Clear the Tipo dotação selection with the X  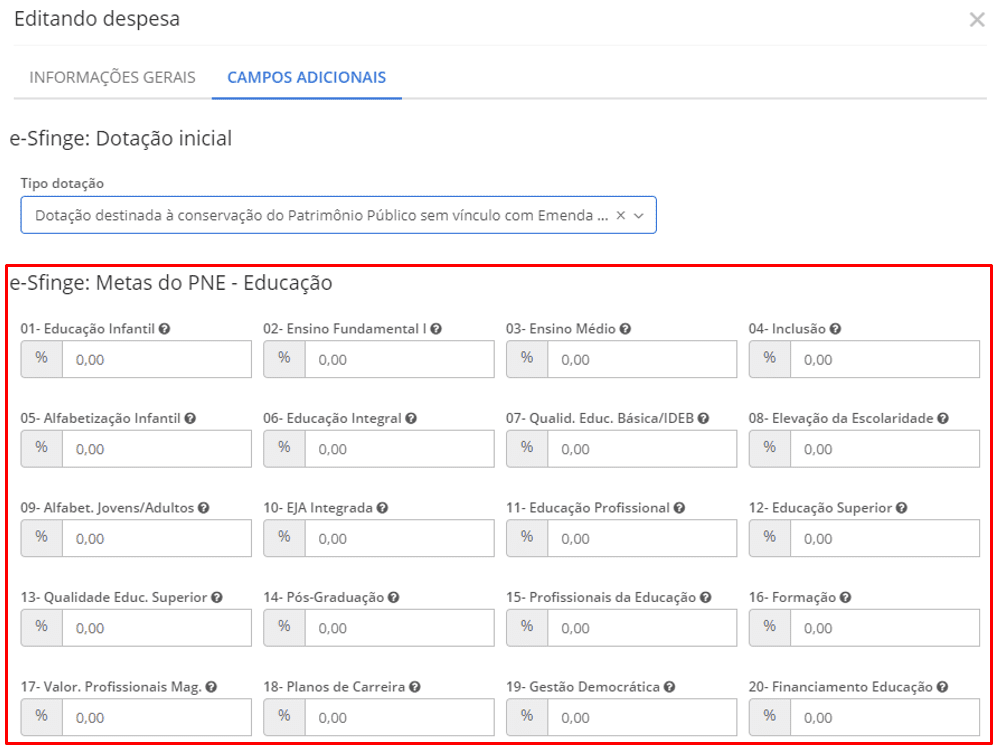pos(620,215)
